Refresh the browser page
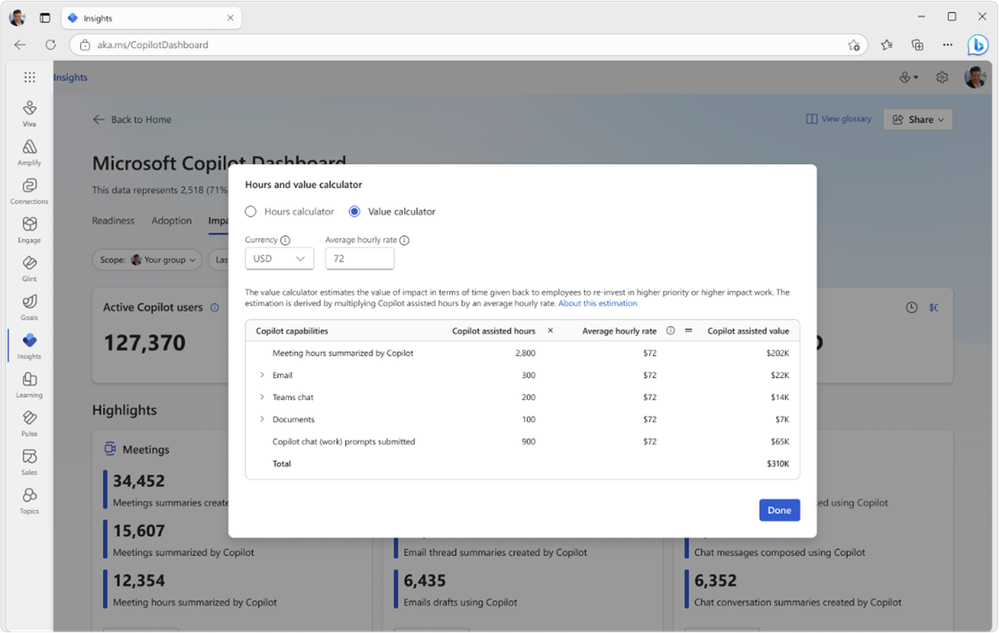999x633 pixels. 50,45
